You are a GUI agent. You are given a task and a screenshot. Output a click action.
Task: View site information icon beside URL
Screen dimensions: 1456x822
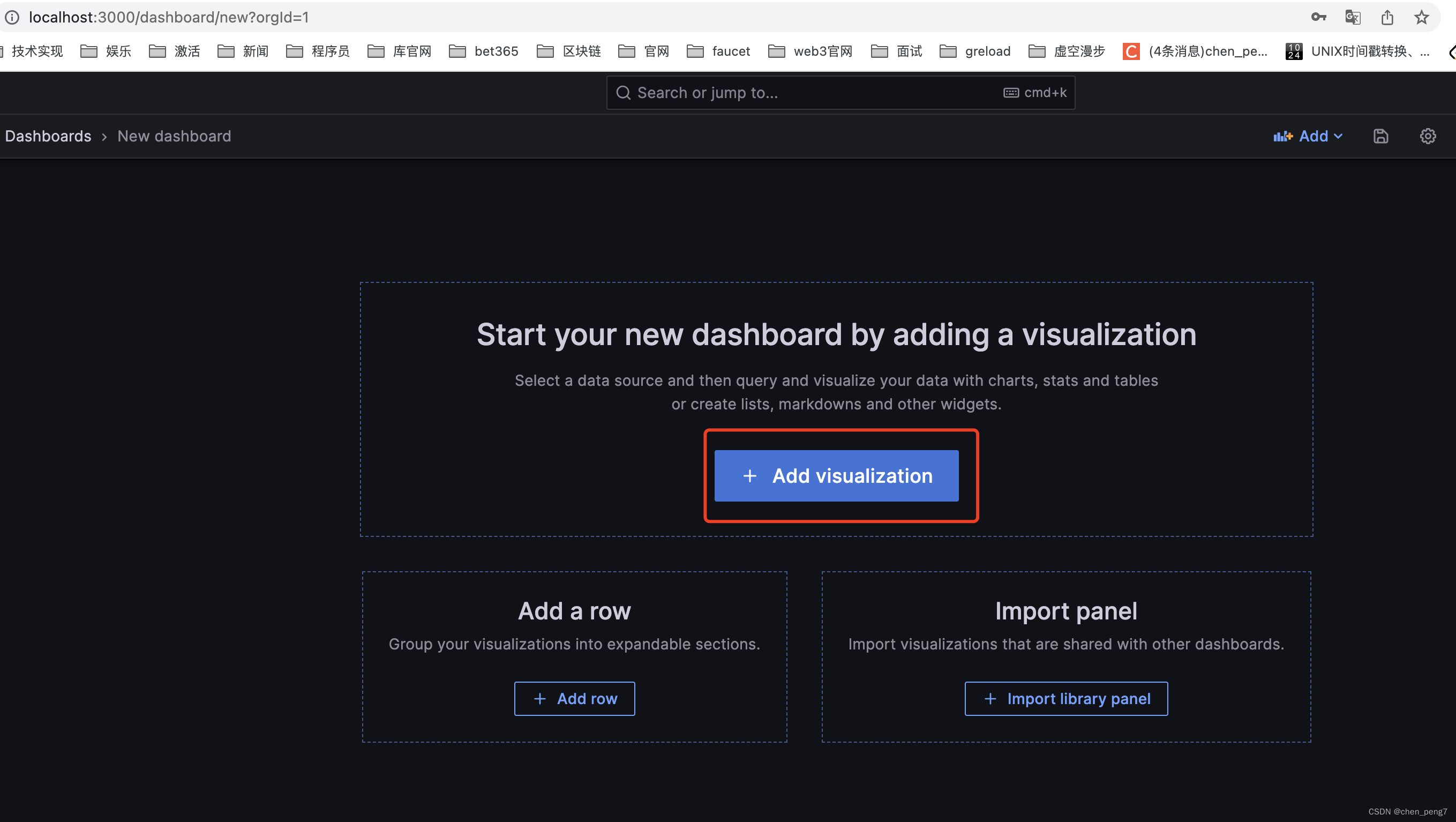click(12, 17)
